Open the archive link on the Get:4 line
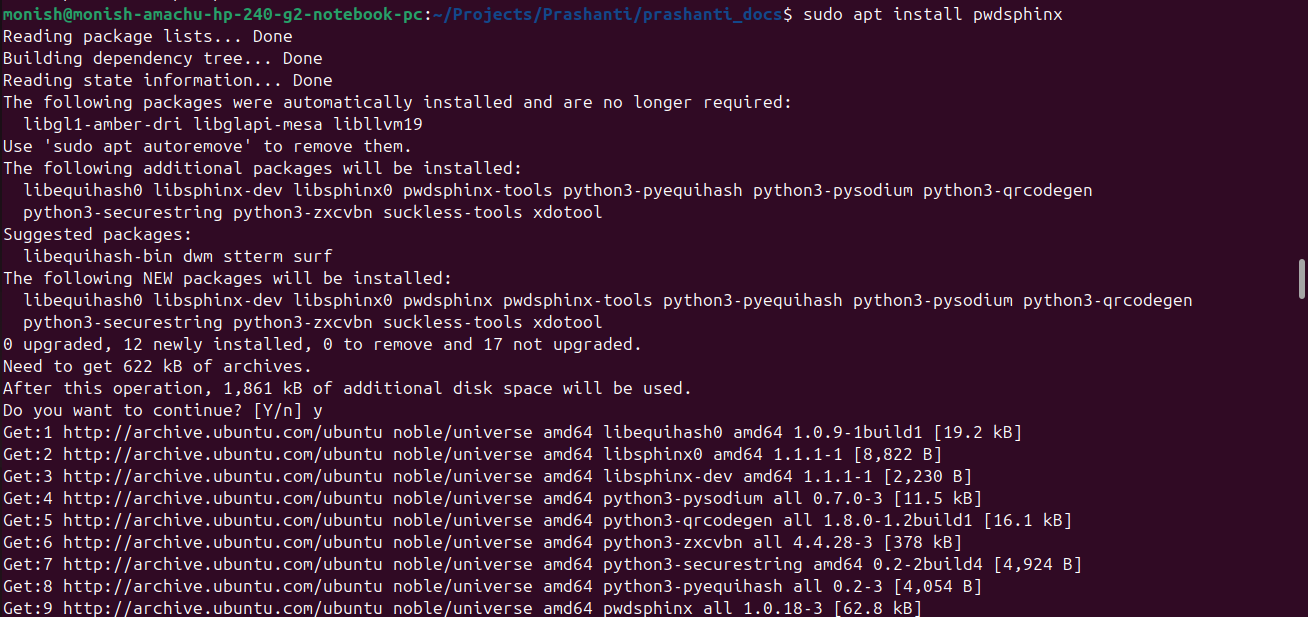1308x617 pixels. point(222,498)
